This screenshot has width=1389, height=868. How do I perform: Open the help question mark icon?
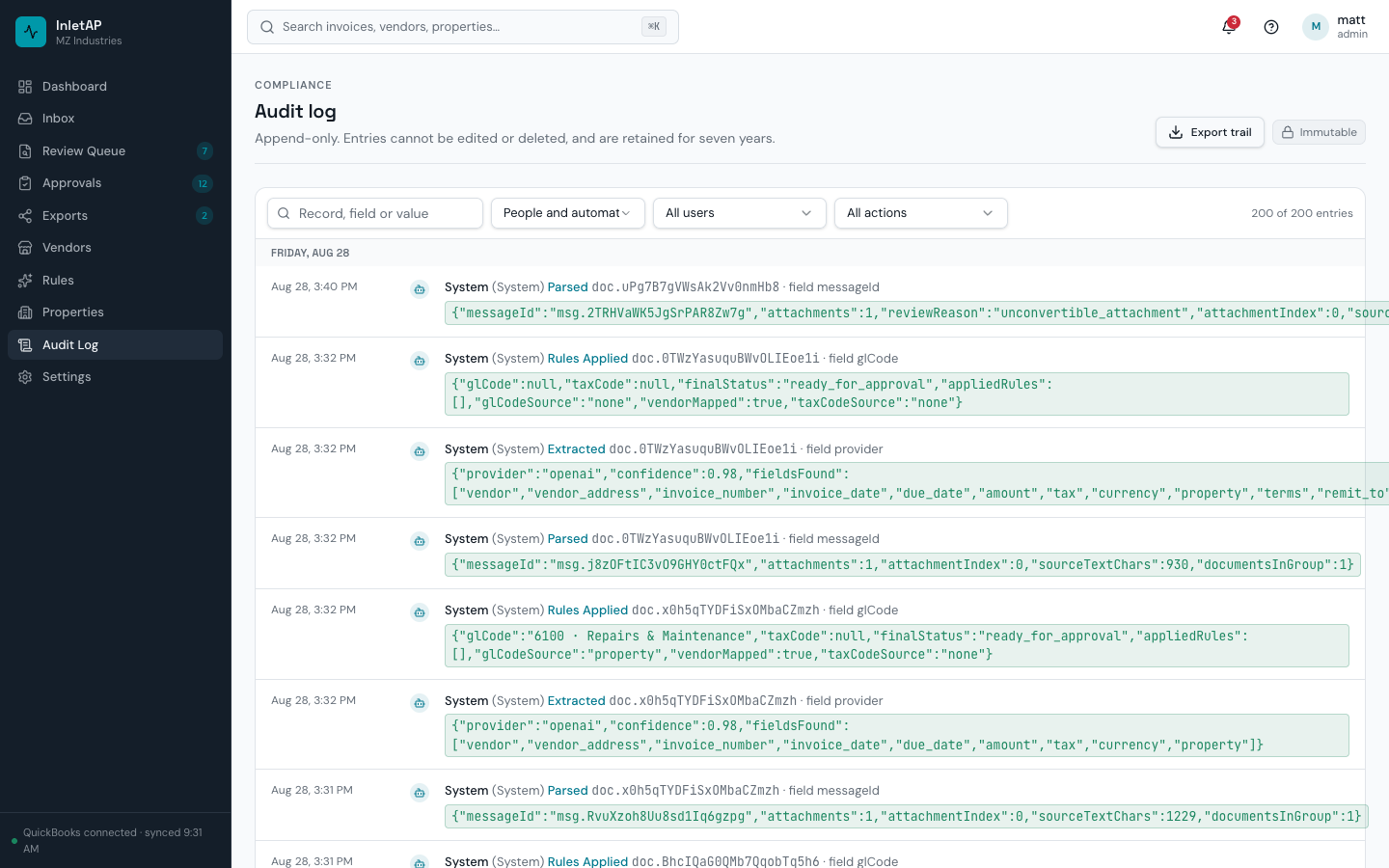click(x=1271, y=27)
